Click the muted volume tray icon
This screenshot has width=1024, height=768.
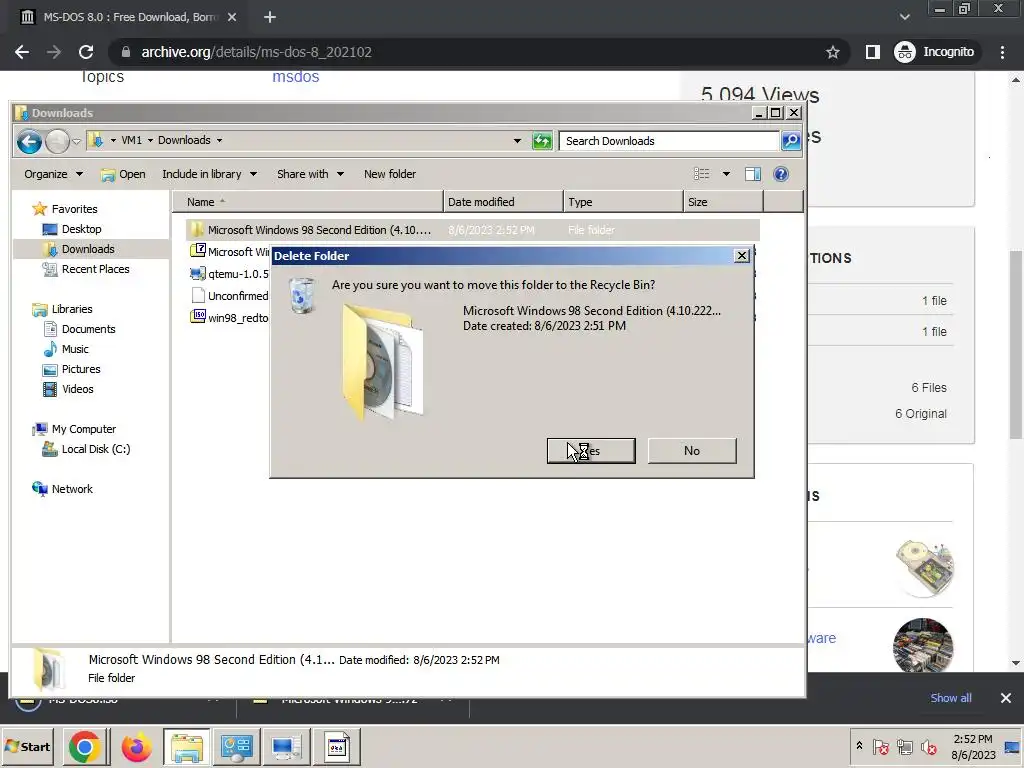pos(928,747)
